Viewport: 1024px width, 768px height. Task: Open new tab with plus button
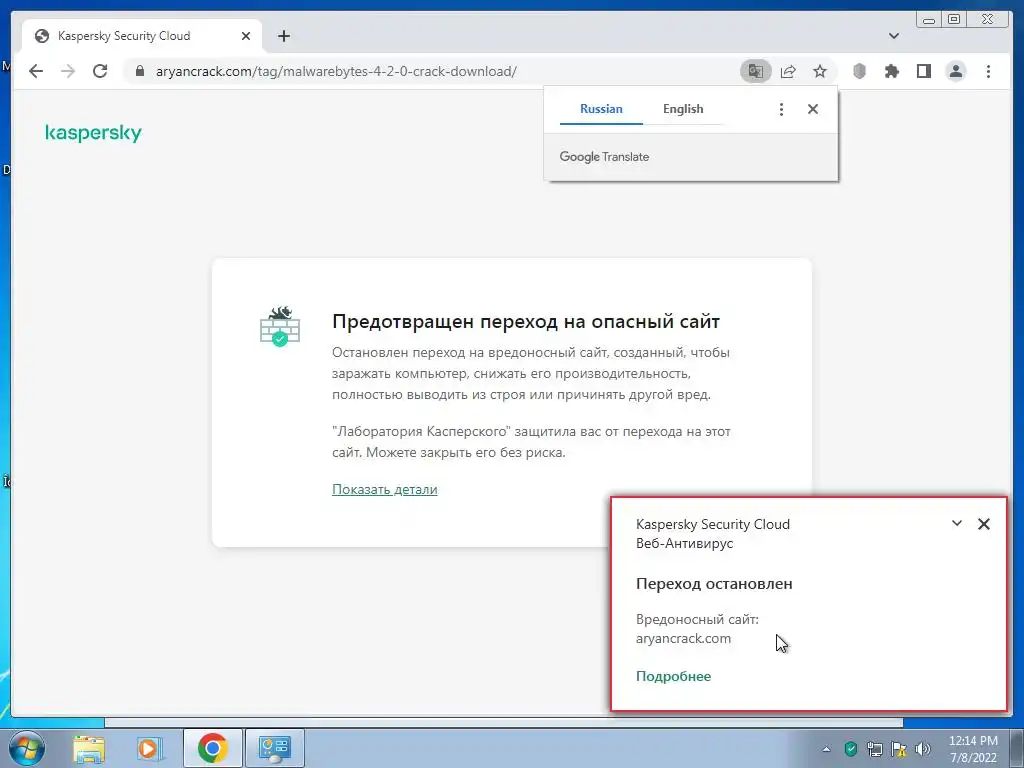point(283,36)
